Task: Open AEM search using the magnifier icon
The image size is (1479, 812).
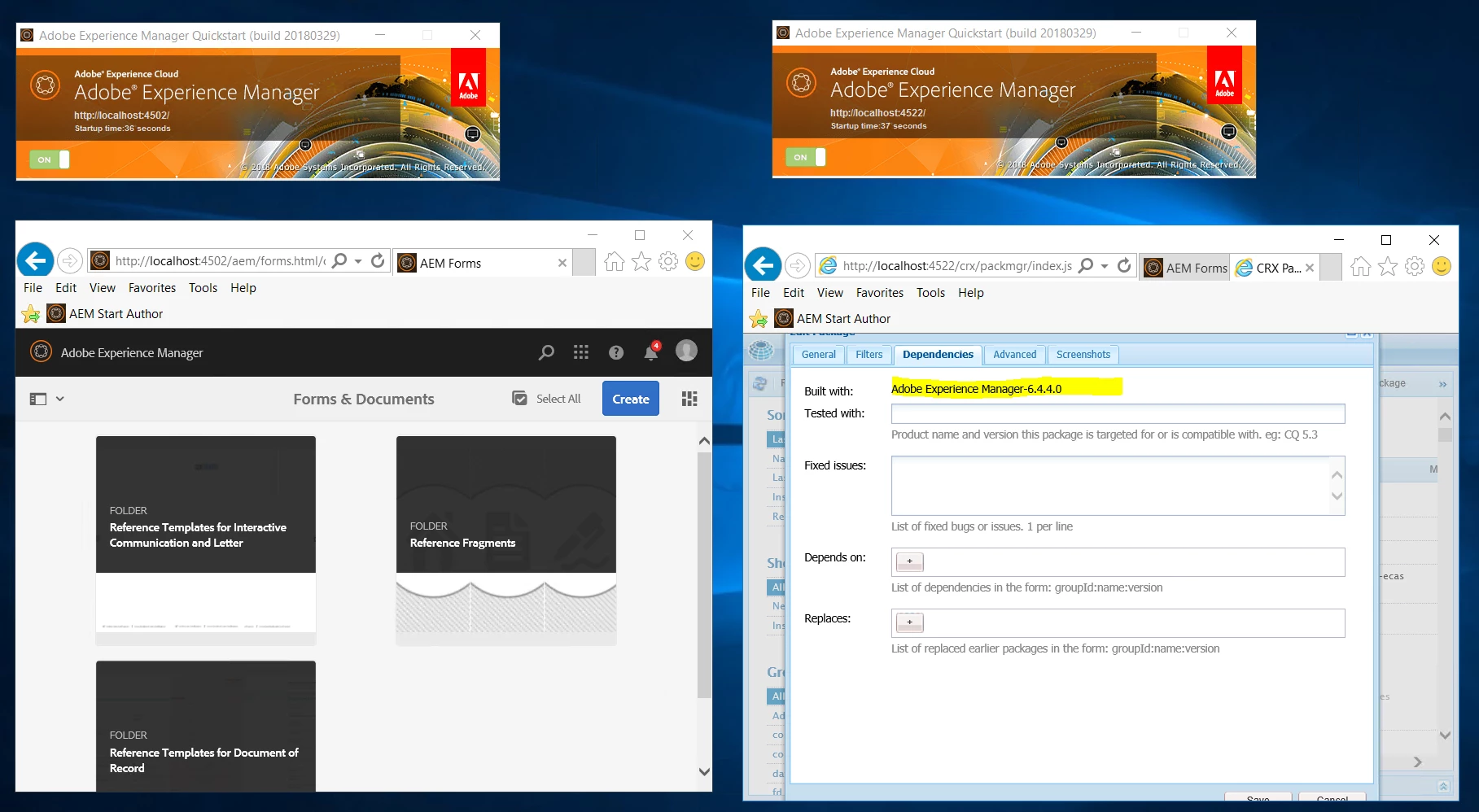Action: [546, 352]
